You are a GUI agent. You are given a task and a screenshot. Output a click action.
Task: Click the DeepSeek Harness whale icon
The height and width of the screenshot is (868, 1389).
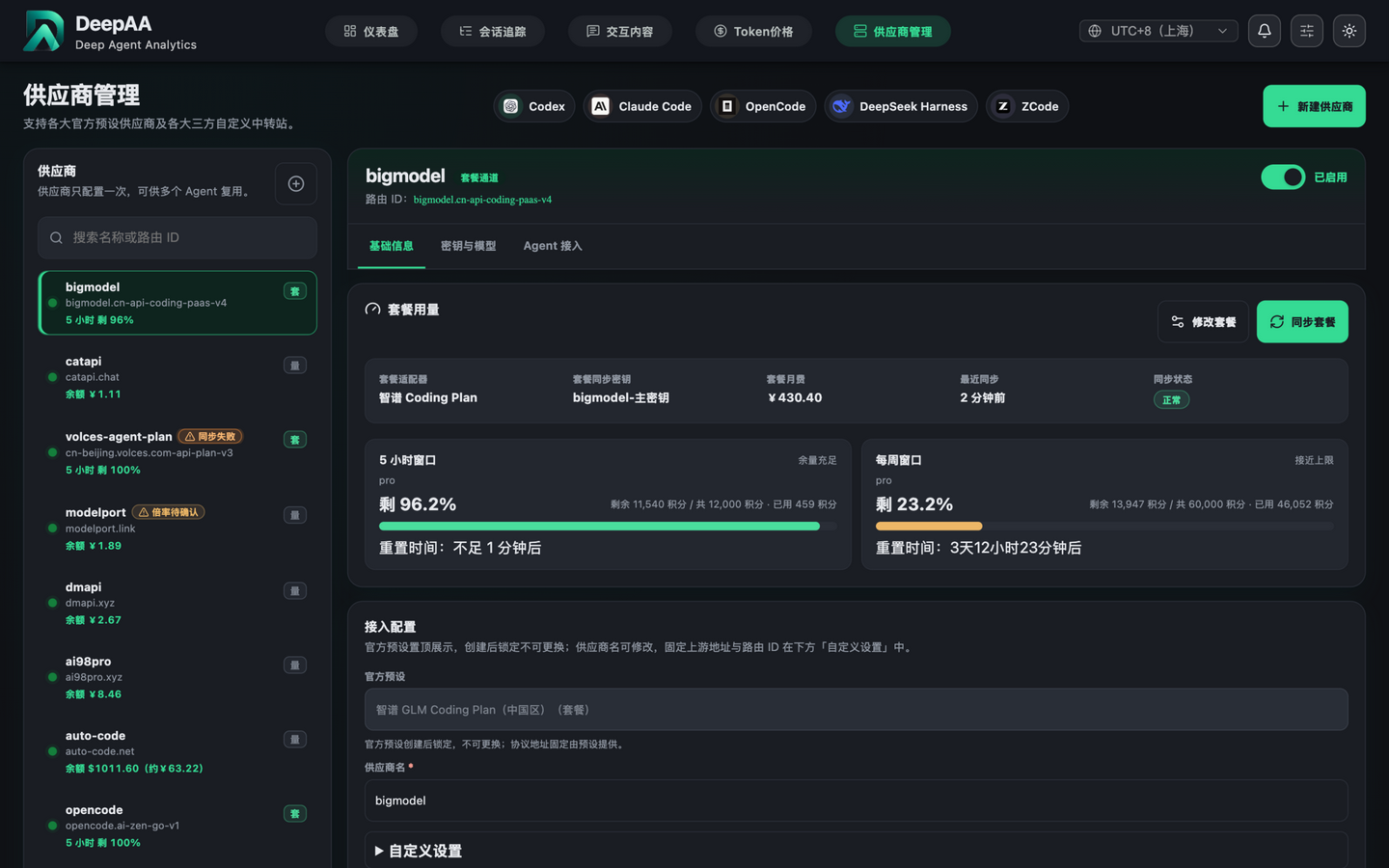[x=841, y=106]
